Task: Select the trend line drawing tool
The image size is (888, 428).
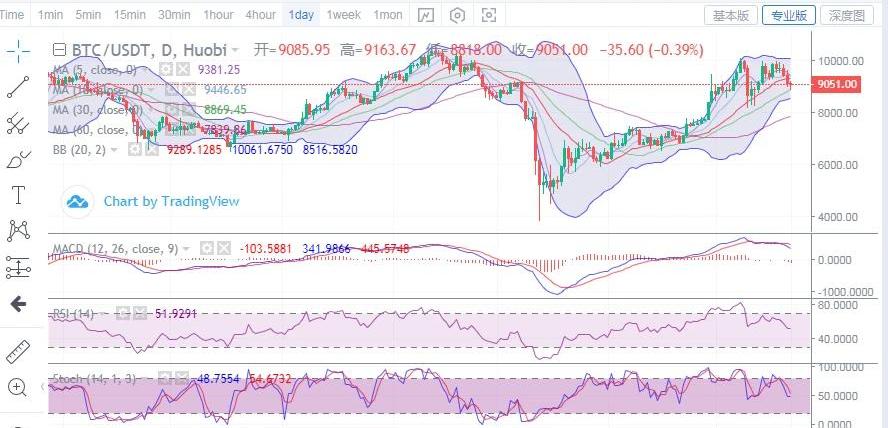Action: 17,87
